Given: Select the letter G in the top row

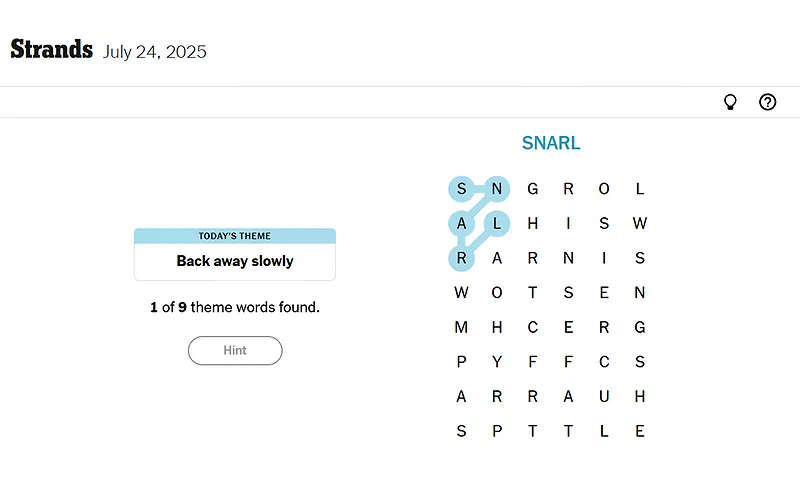Looking at the screenshot, I should [x=533, y=189].
